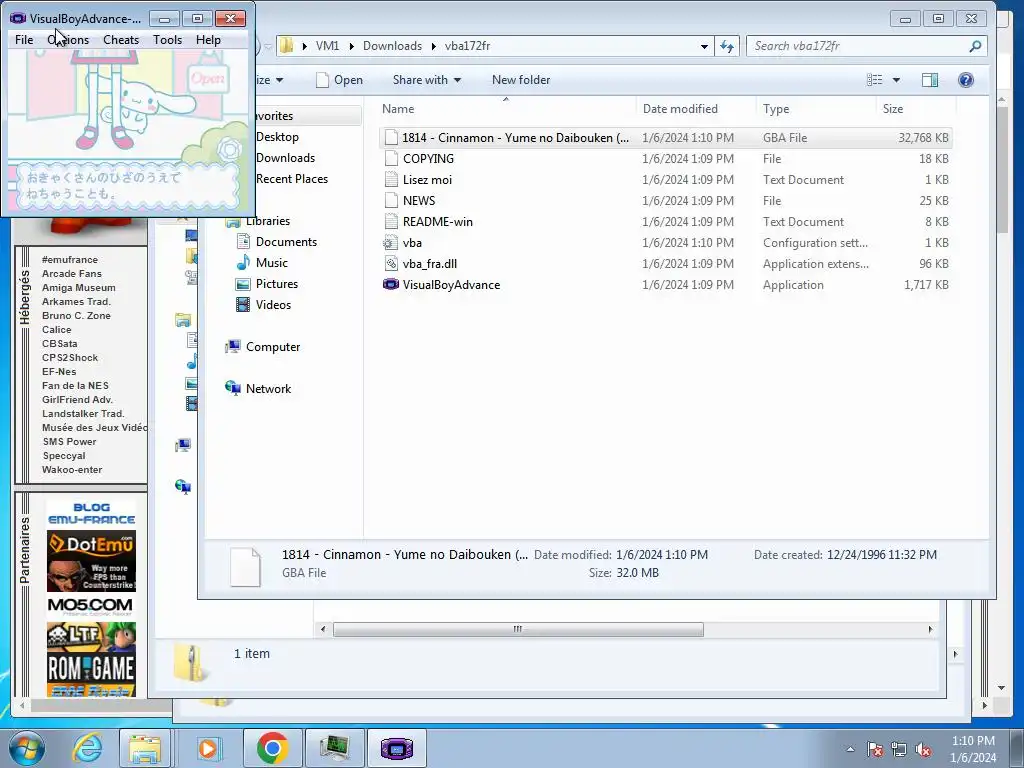Open the Cheats menu in VisualBoyAdvance

point(121,40)
